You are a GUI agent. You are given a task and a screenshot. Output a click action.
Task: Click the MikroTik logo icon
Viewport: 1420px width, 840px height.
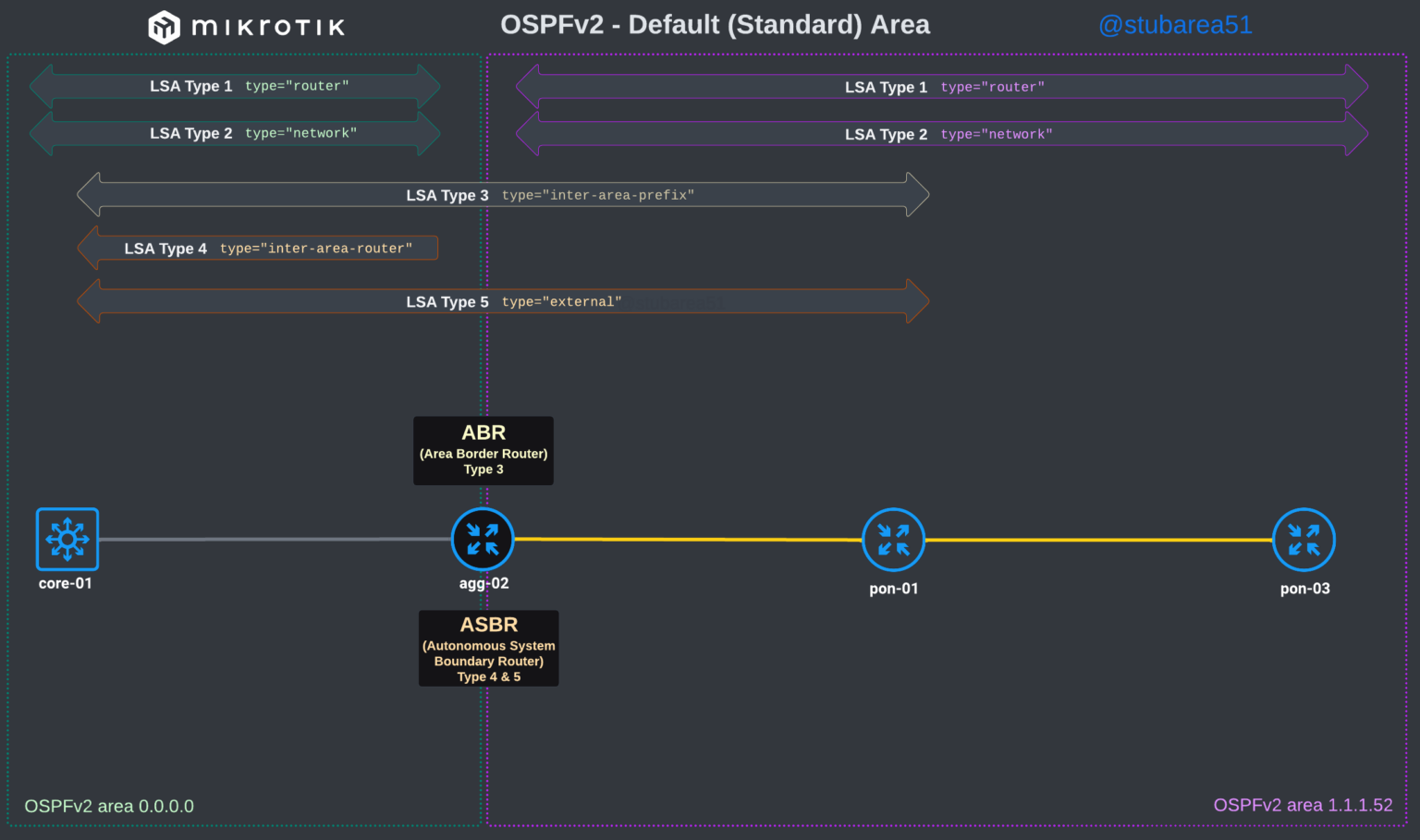(x=165, y=26)
